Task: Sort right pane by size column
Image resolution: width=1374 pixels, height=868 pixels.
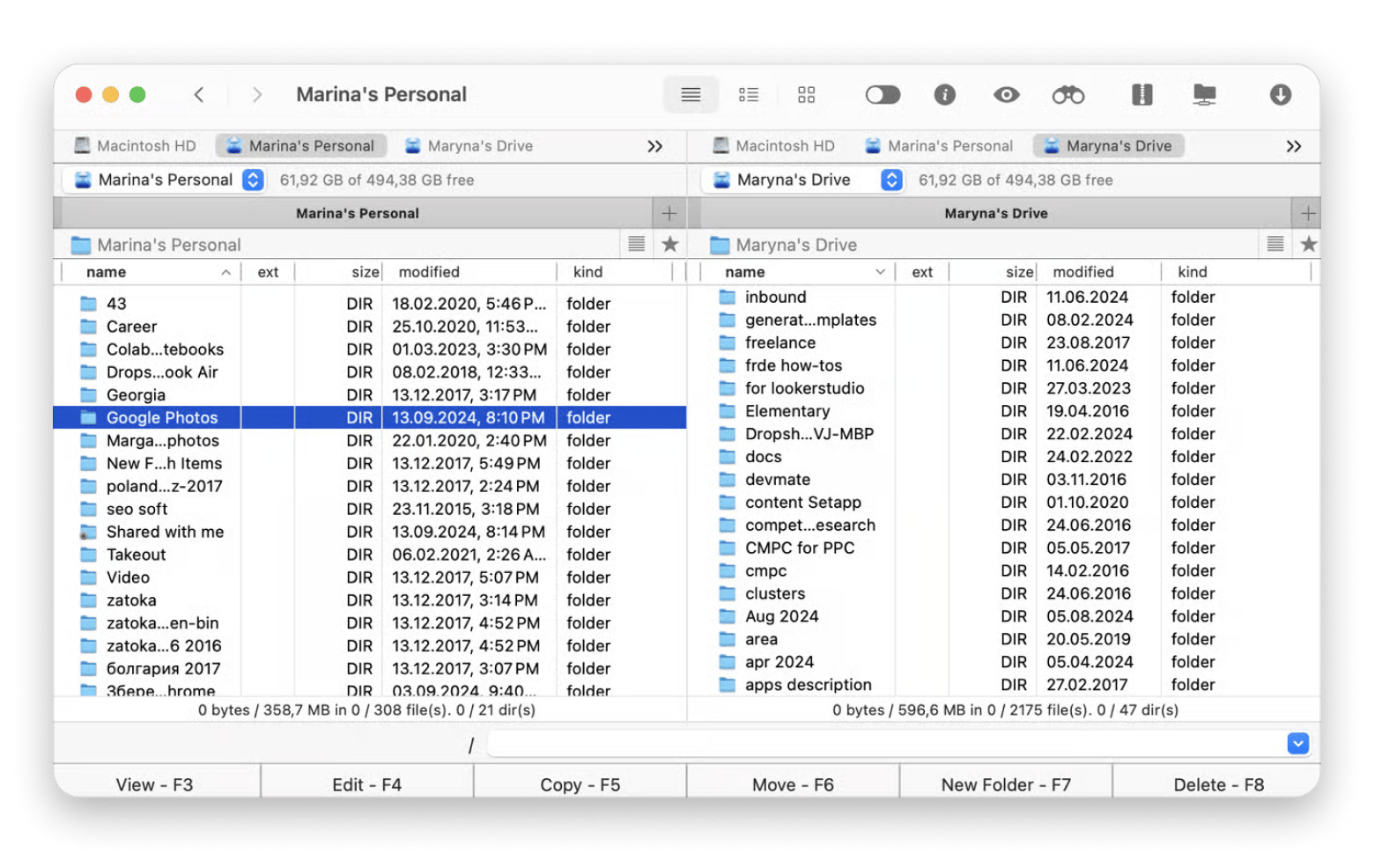Action: point(993,272)
